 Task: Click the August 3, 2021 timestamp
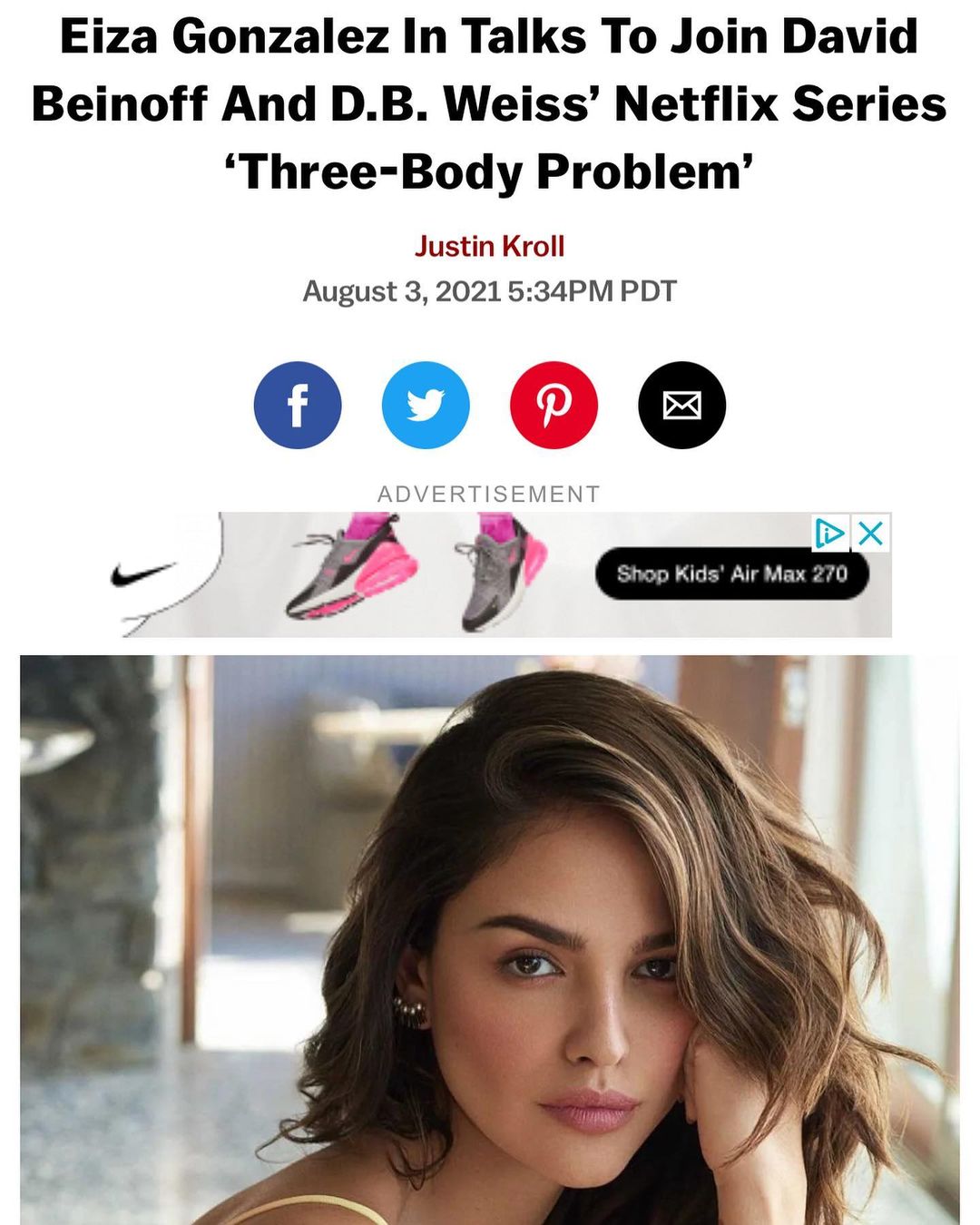490,291
